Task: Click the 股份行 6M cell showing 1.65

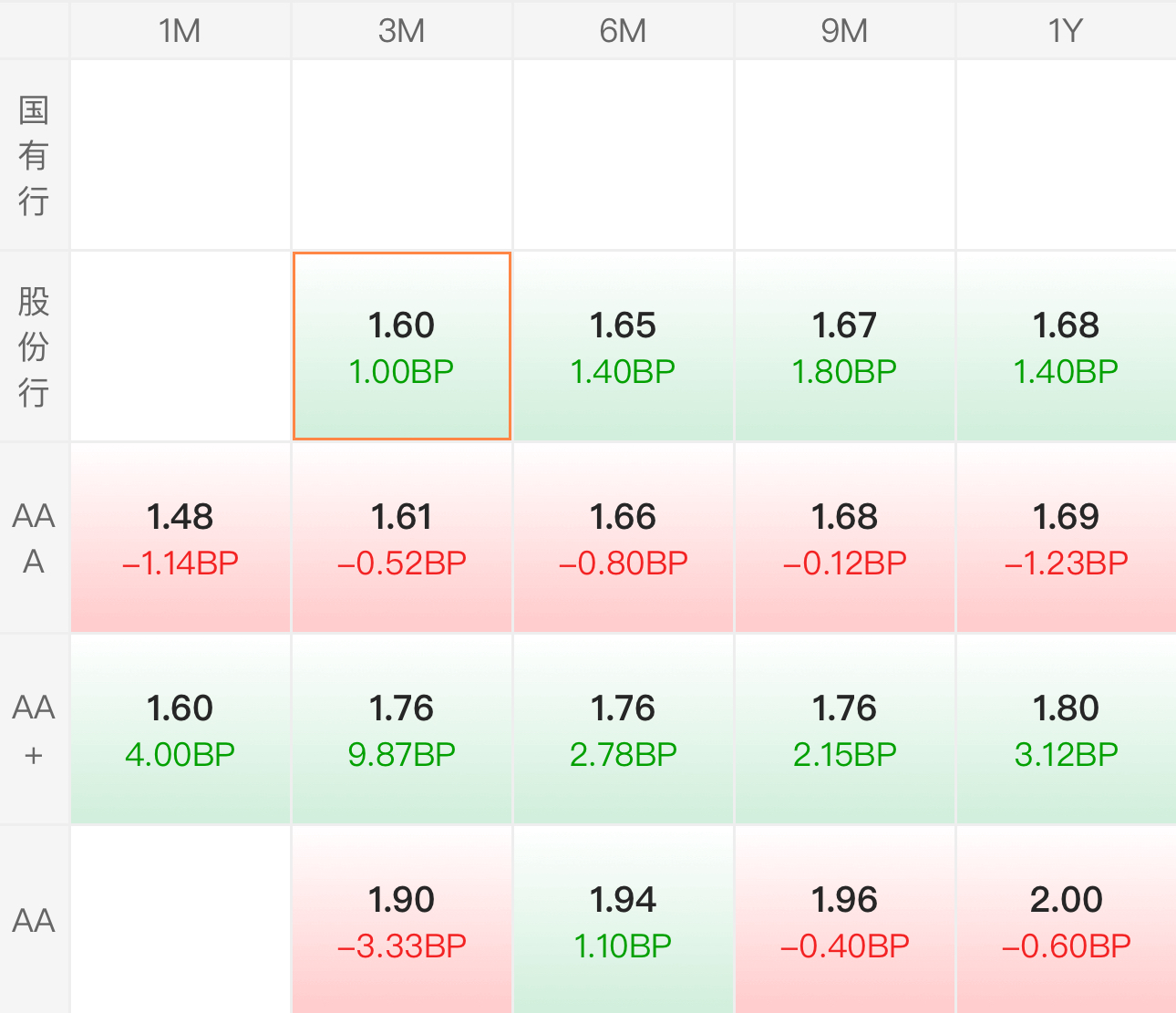Action: 623,346
